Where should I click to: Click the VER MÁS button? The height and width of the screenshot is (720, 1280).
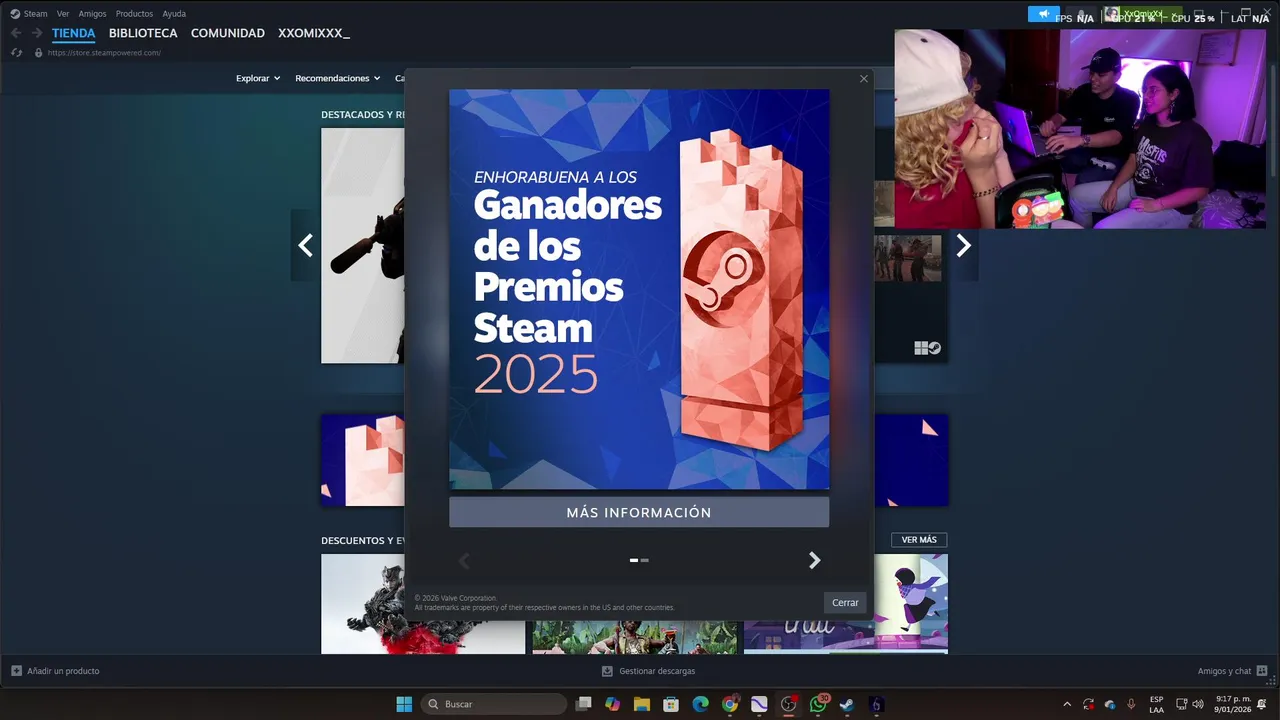(x=919, y=540)
